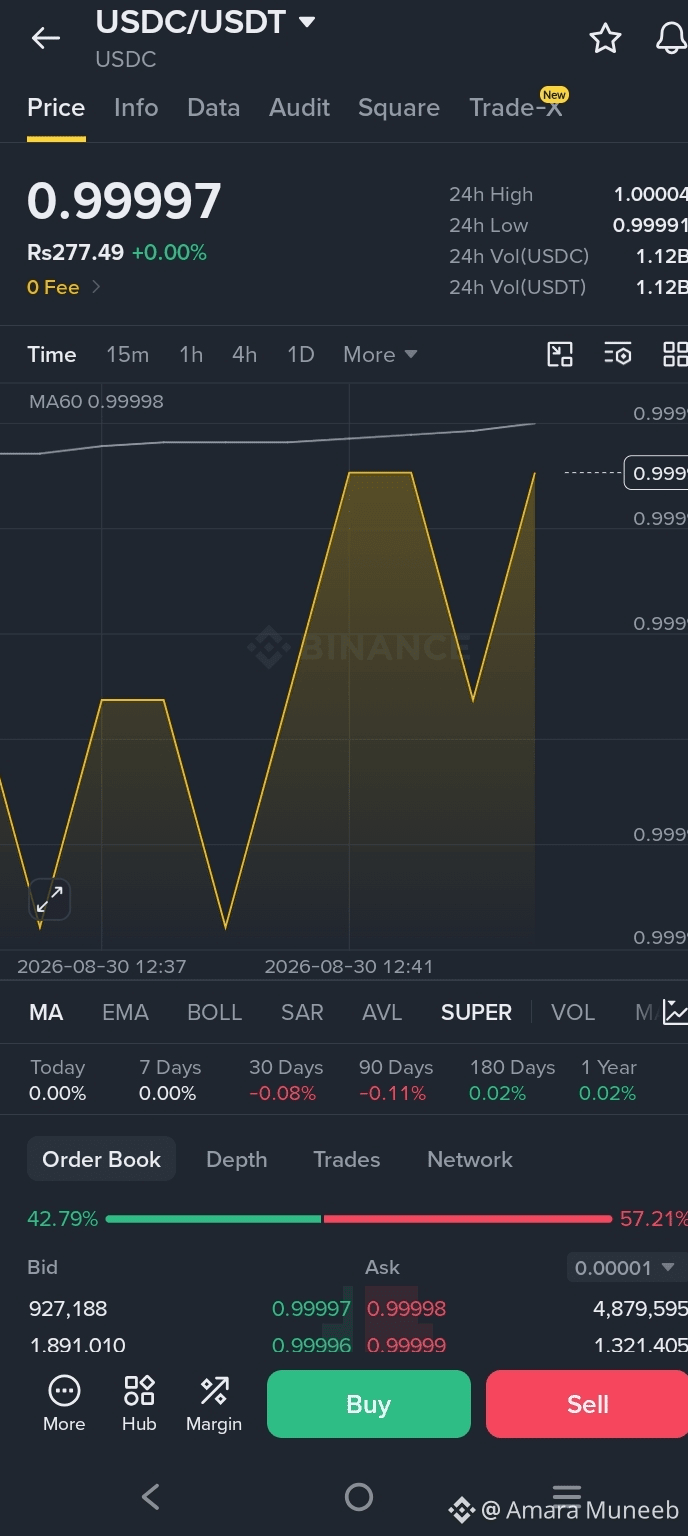This screenshot has width=688, height=1536.
Task: Switch to the Audit tab
Action: pyautogui.click(x=299, y=107)
